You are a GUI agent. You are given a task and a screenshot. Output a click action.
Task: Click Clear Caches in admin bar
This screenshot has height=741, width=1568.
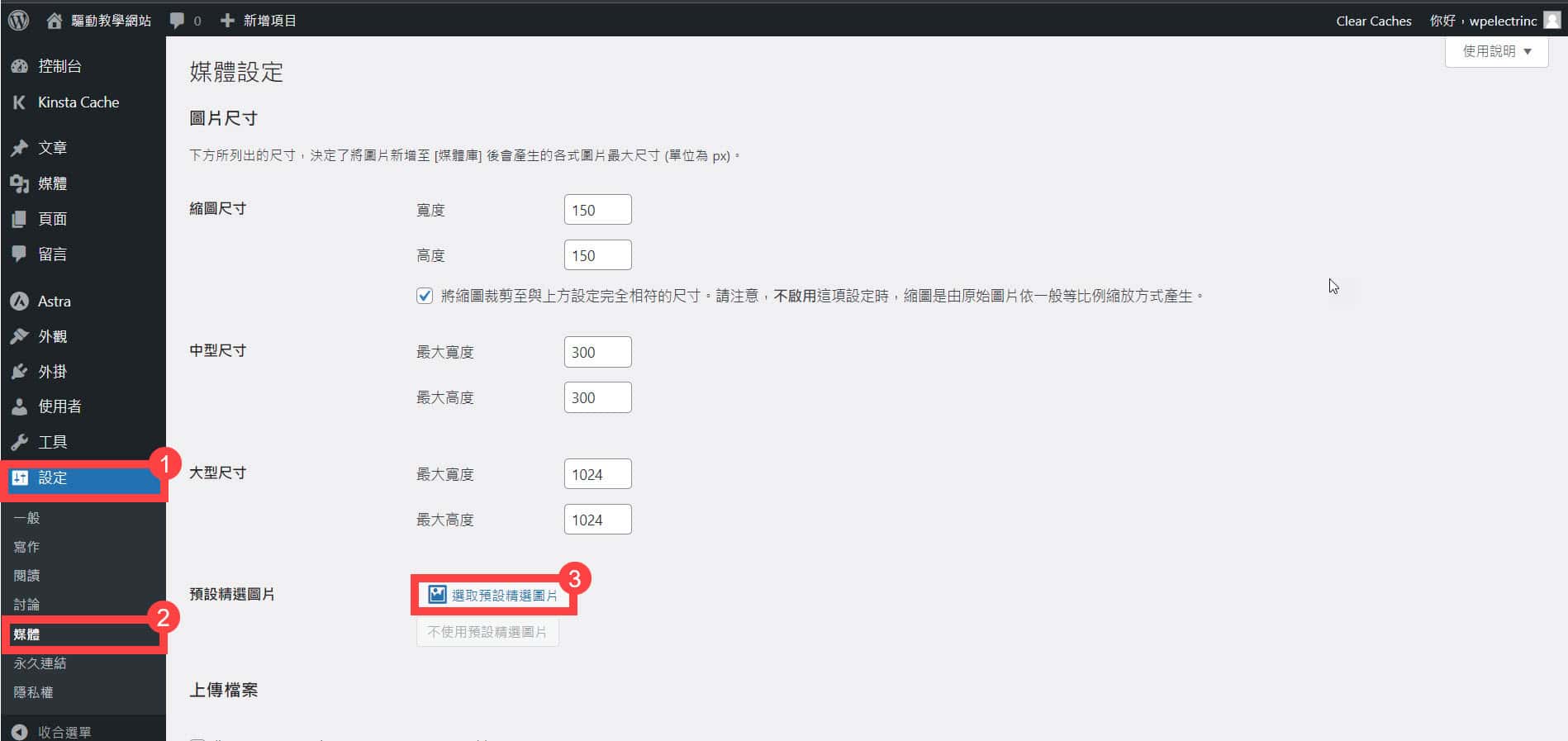pyautogui.click(x=1374, y=21)
